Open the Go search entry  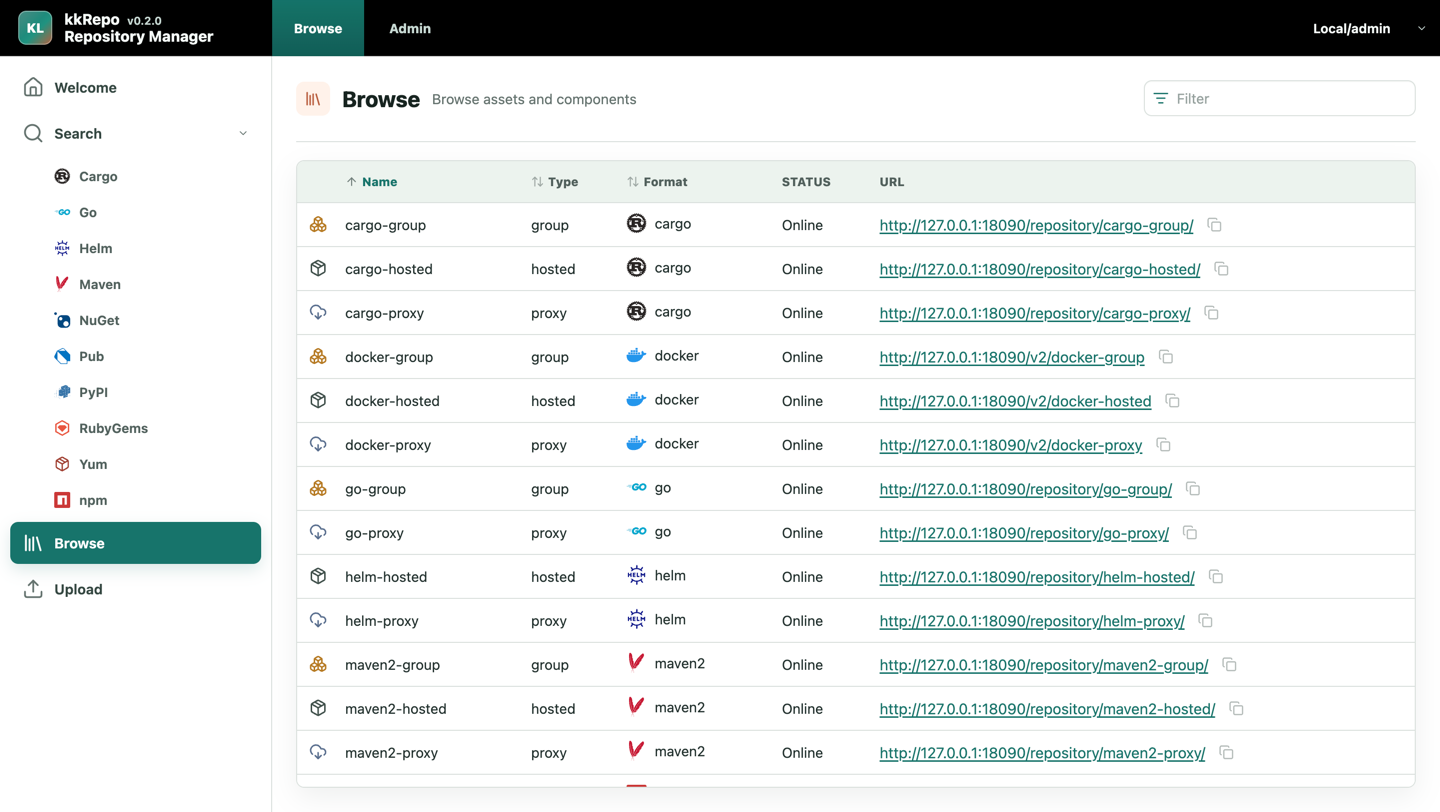[88, 212]
